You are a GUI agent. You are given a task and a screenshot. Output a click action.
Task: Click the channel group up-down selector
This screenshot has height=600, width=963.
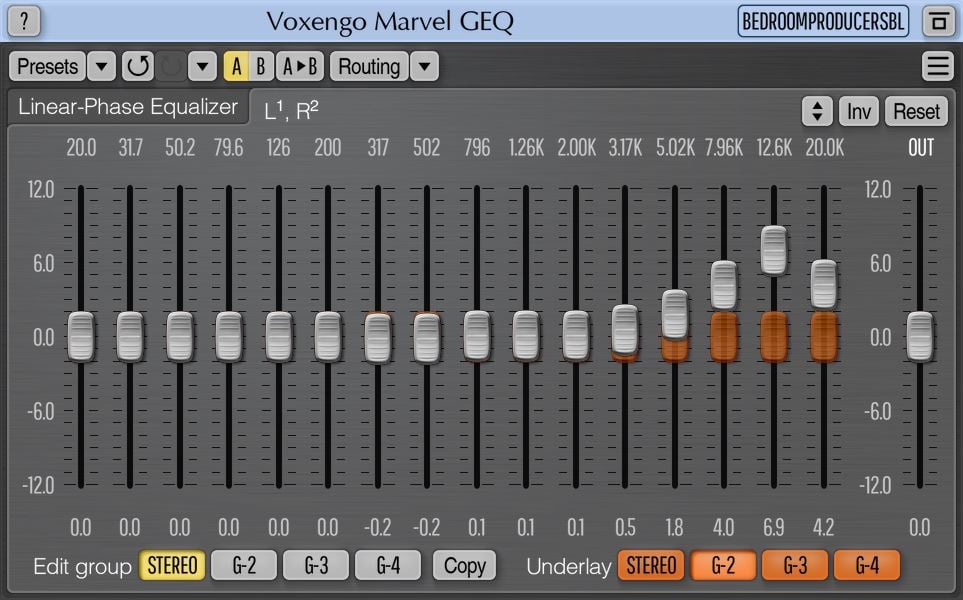pos(817,111)
